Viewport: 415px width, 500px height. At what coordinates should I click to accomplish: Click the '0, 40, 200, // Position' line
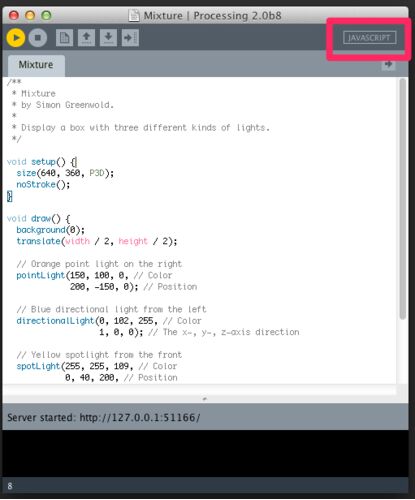tap(121, 377)
